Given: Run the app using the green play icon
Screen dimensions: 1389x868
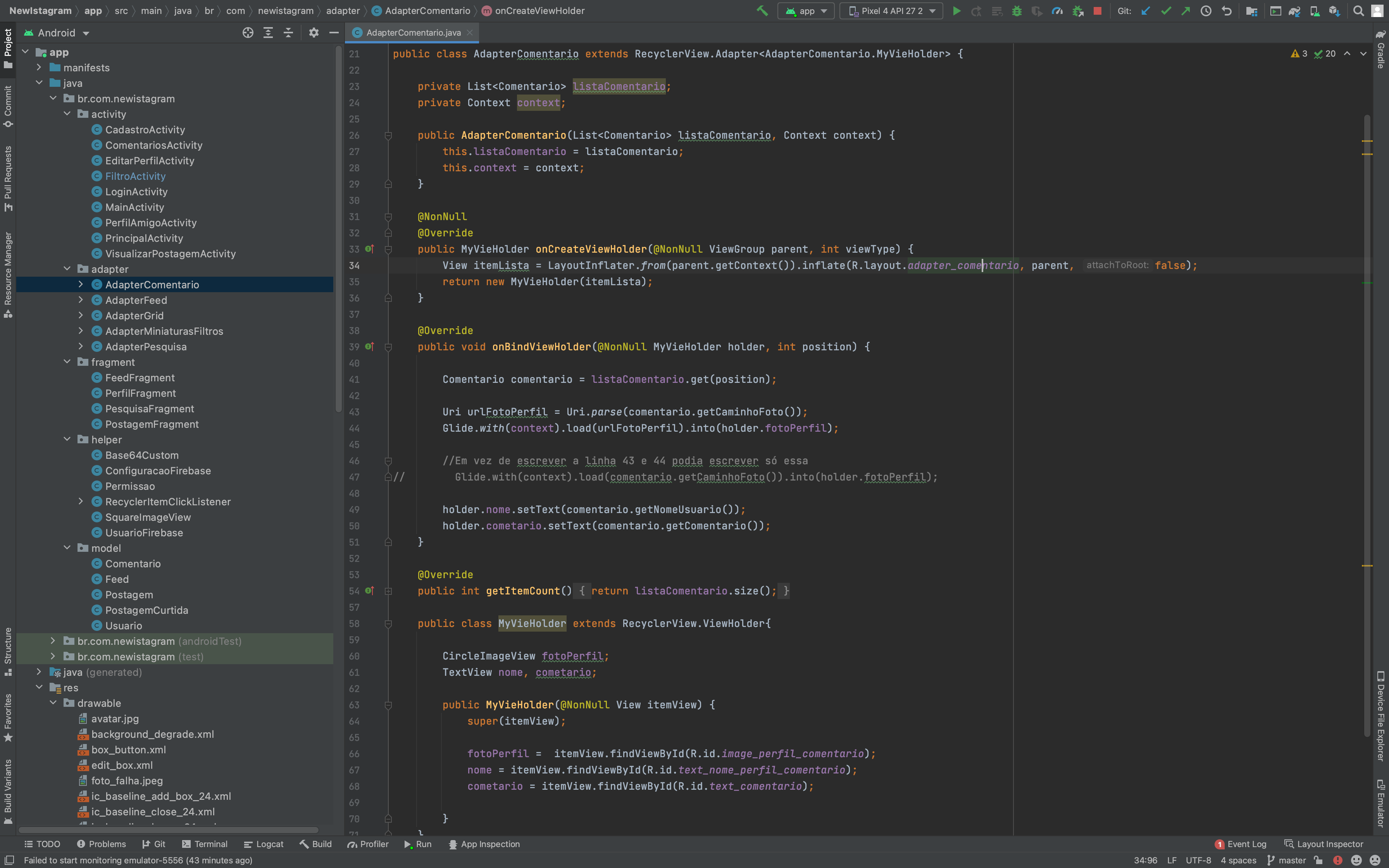Looking at the screenshot, I should [957, 11].
